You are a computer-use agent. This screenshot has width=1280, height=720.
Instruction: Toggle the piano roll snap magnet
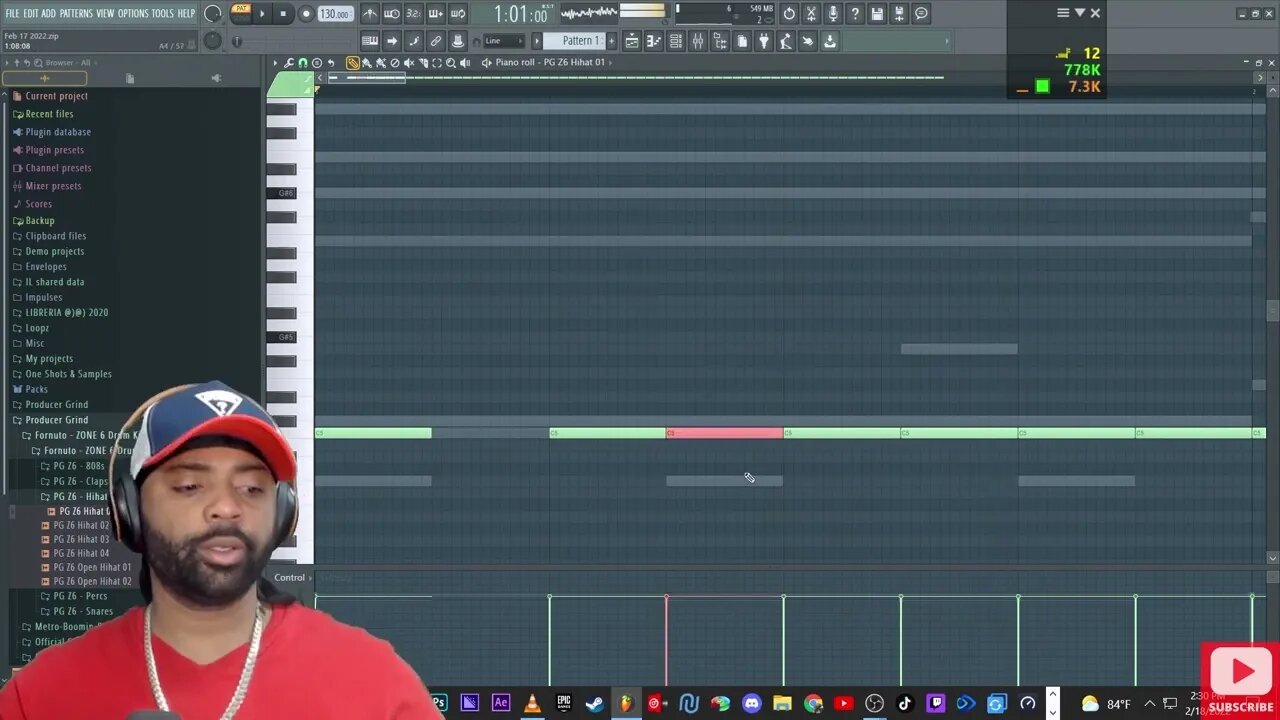[303, 62]
